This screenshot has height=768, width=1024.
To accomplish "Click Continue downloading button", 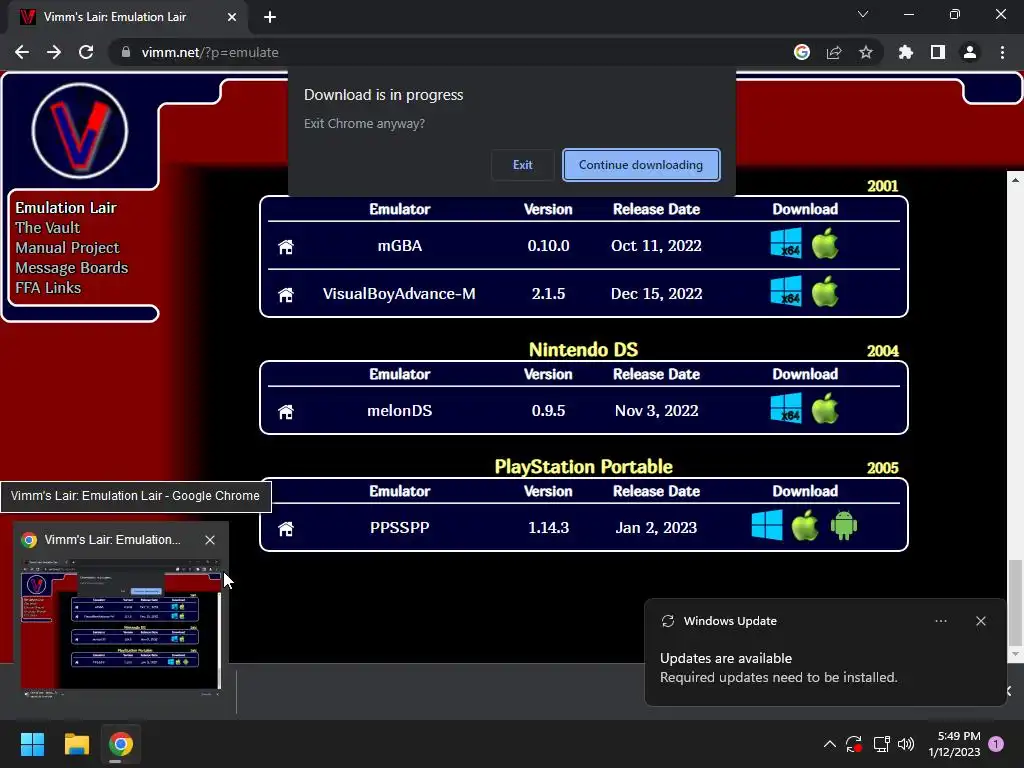I will tap(641, 165).
